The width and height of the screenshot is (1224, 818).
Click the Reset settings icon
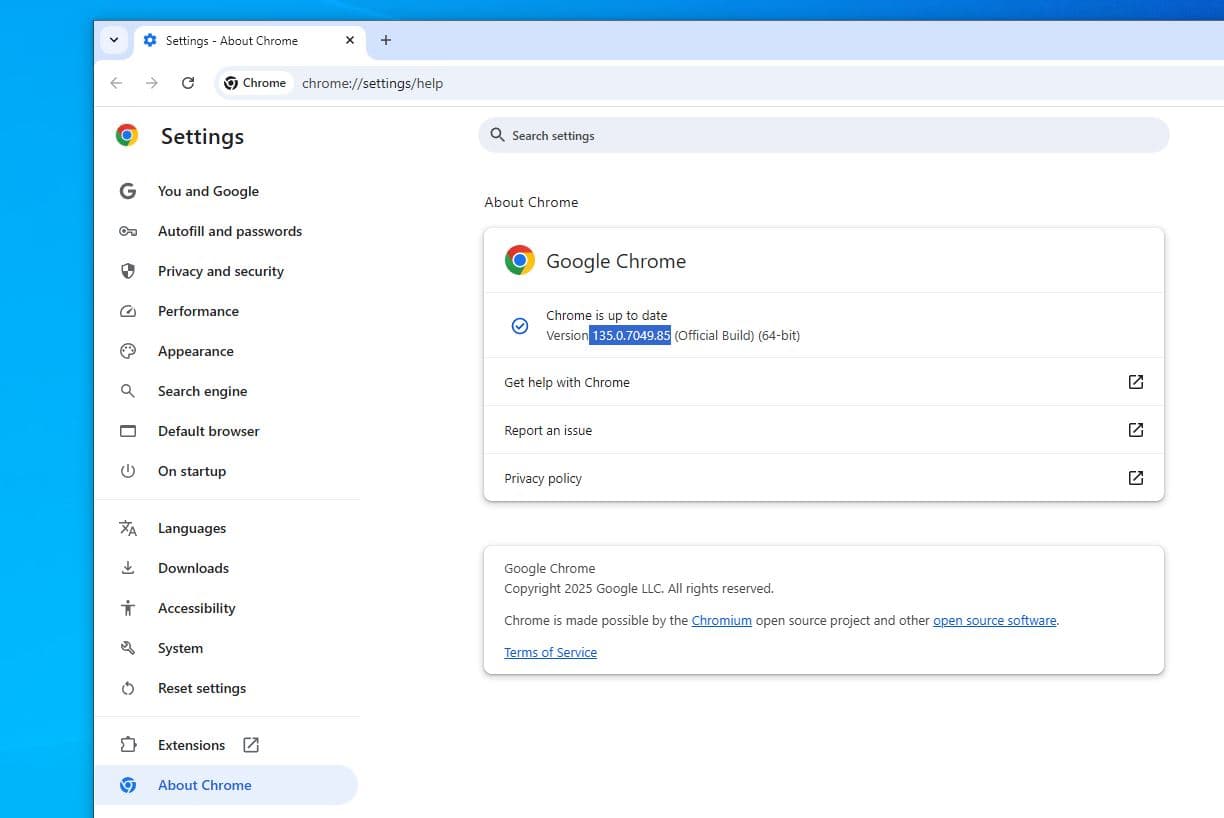point(128,688)
